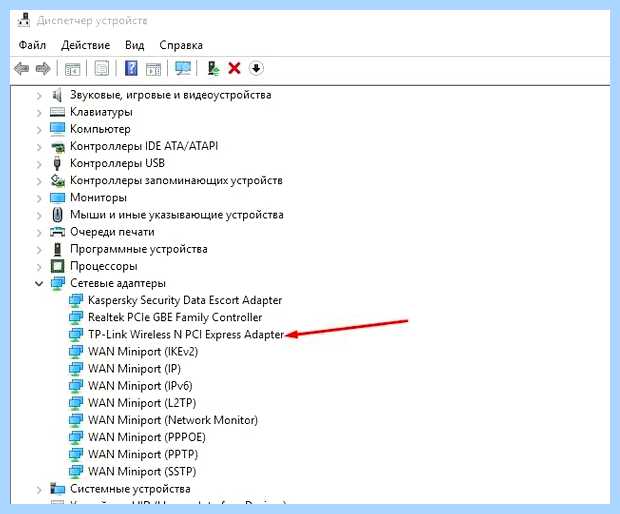620x514 pixels.
Task: Expand Контроллеры IDE ATA/ATAPI category
Action: (x=39, y=147)
